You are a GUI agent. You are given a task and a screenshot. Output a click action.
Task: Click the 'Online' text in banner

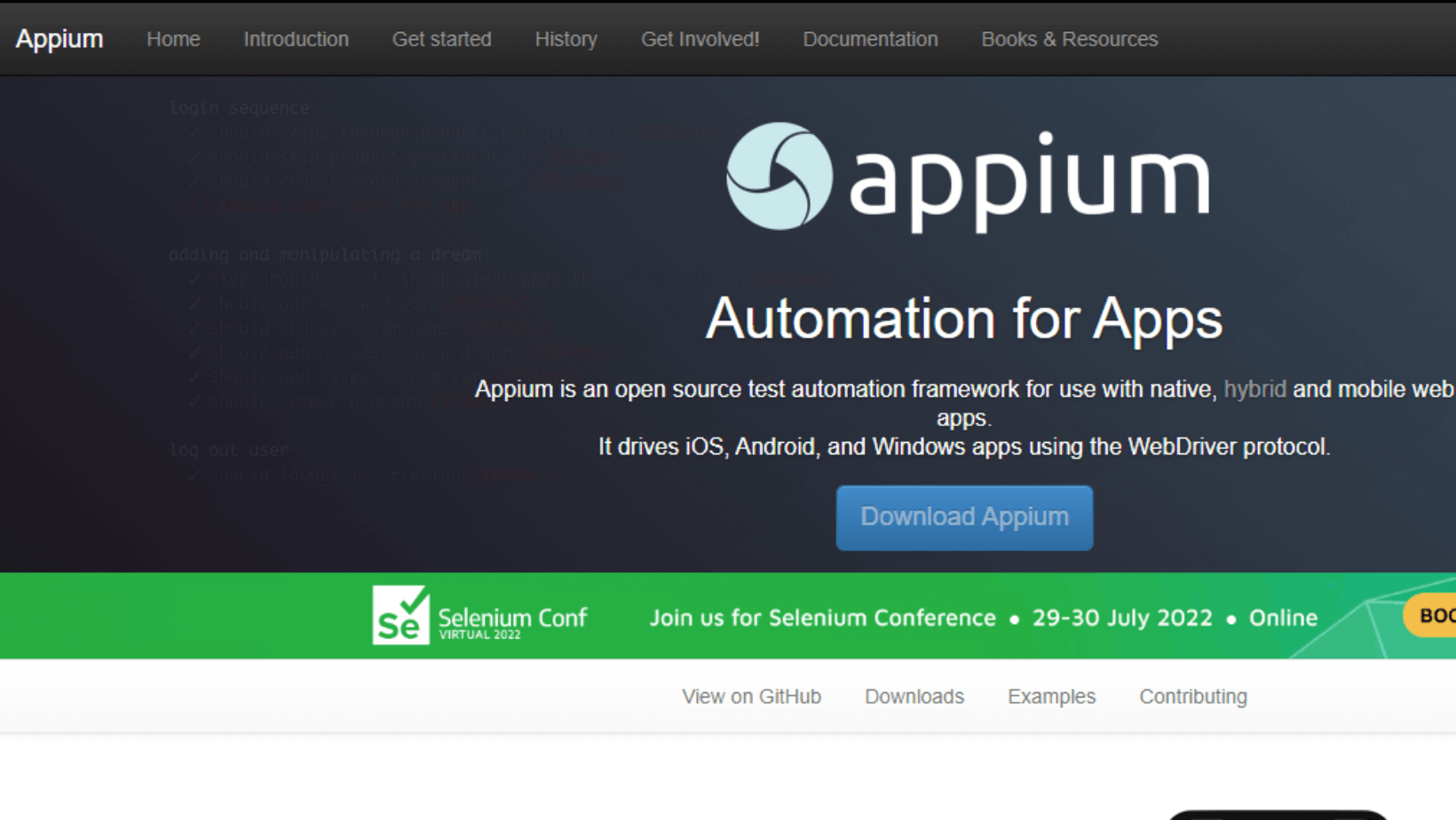[1283, 618]
